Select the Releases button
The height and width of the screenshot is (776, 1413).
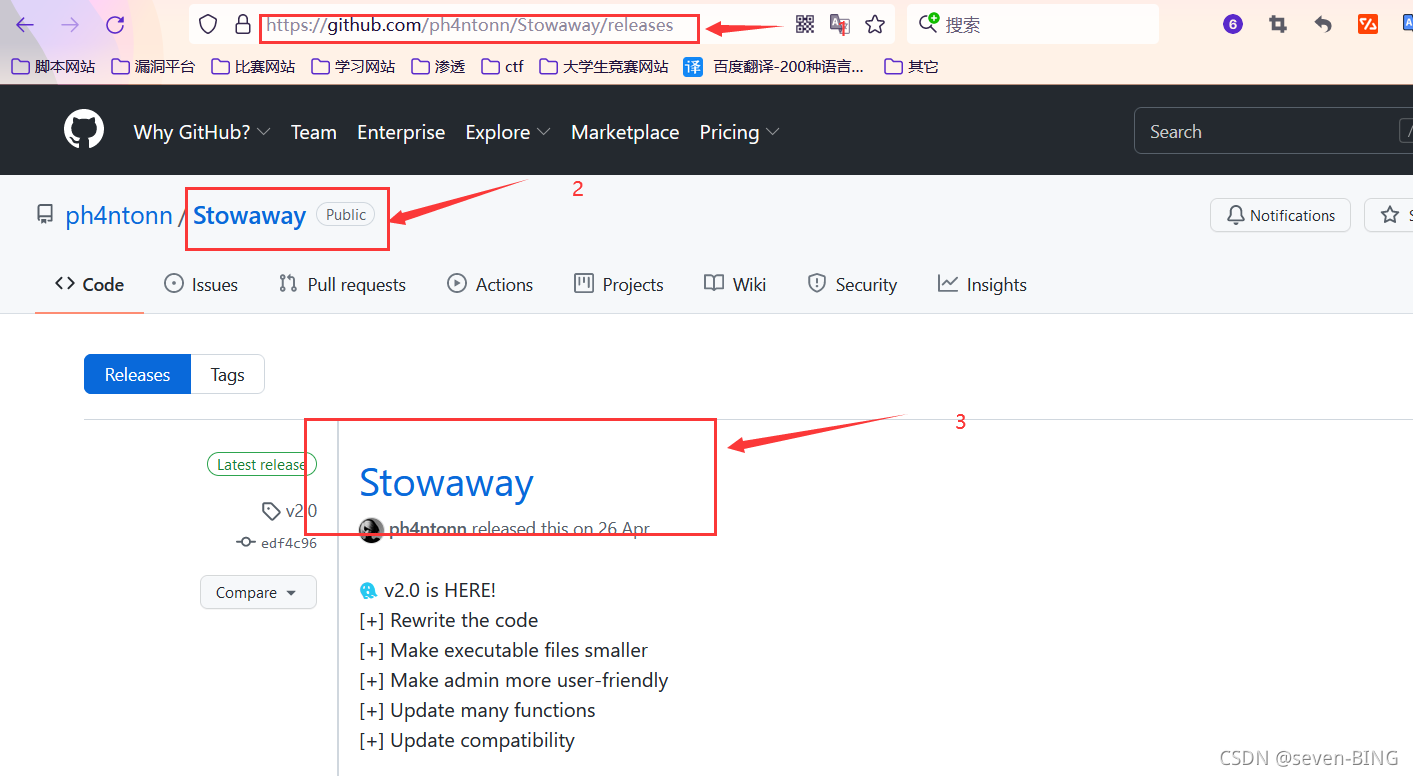(x=137, y=374)
